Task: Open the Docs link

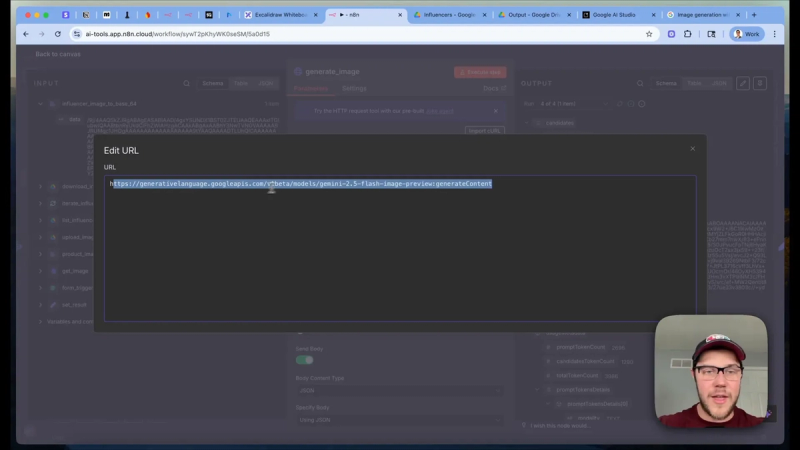Action: [x=494, y=88]
